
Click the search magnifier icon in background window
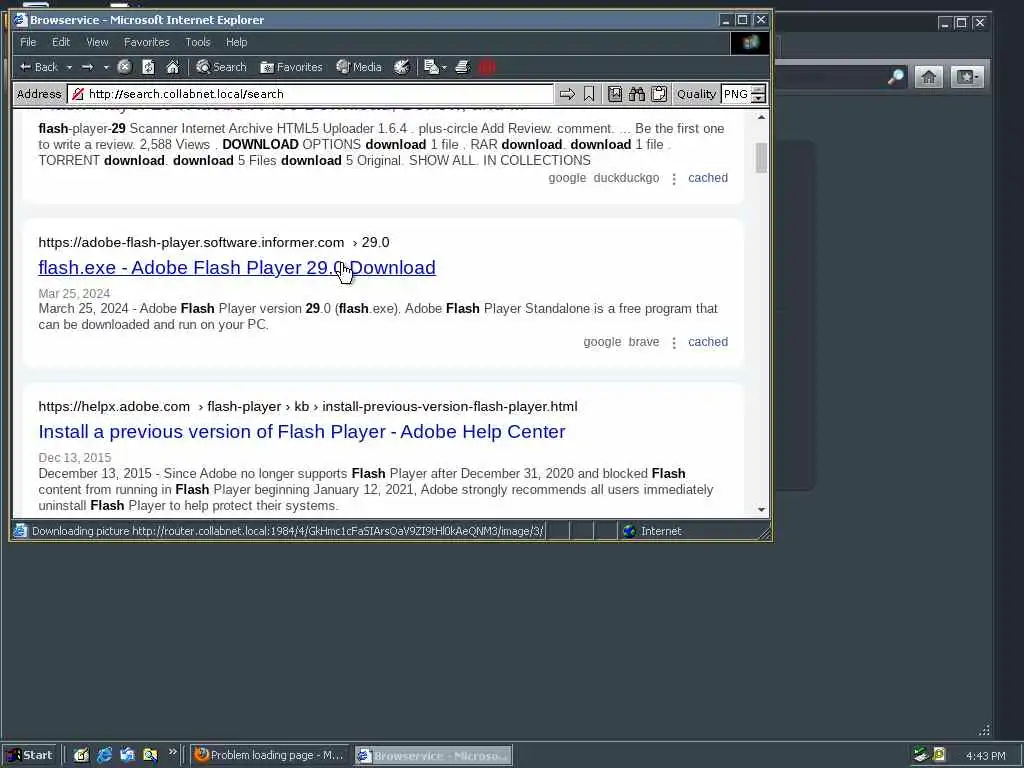coord(895,77)
